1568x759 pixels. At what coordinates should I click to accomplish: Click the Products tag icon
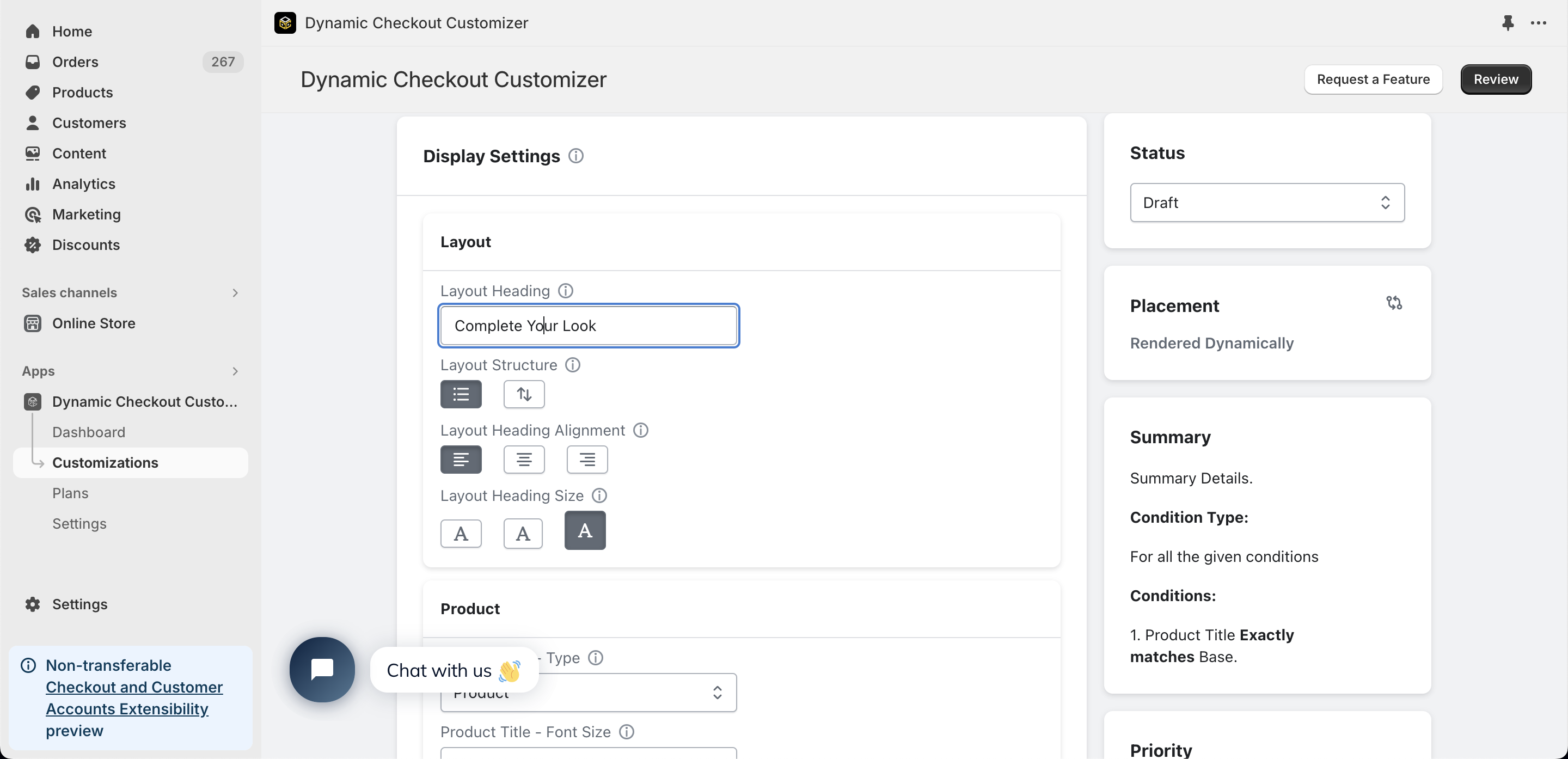33,92
